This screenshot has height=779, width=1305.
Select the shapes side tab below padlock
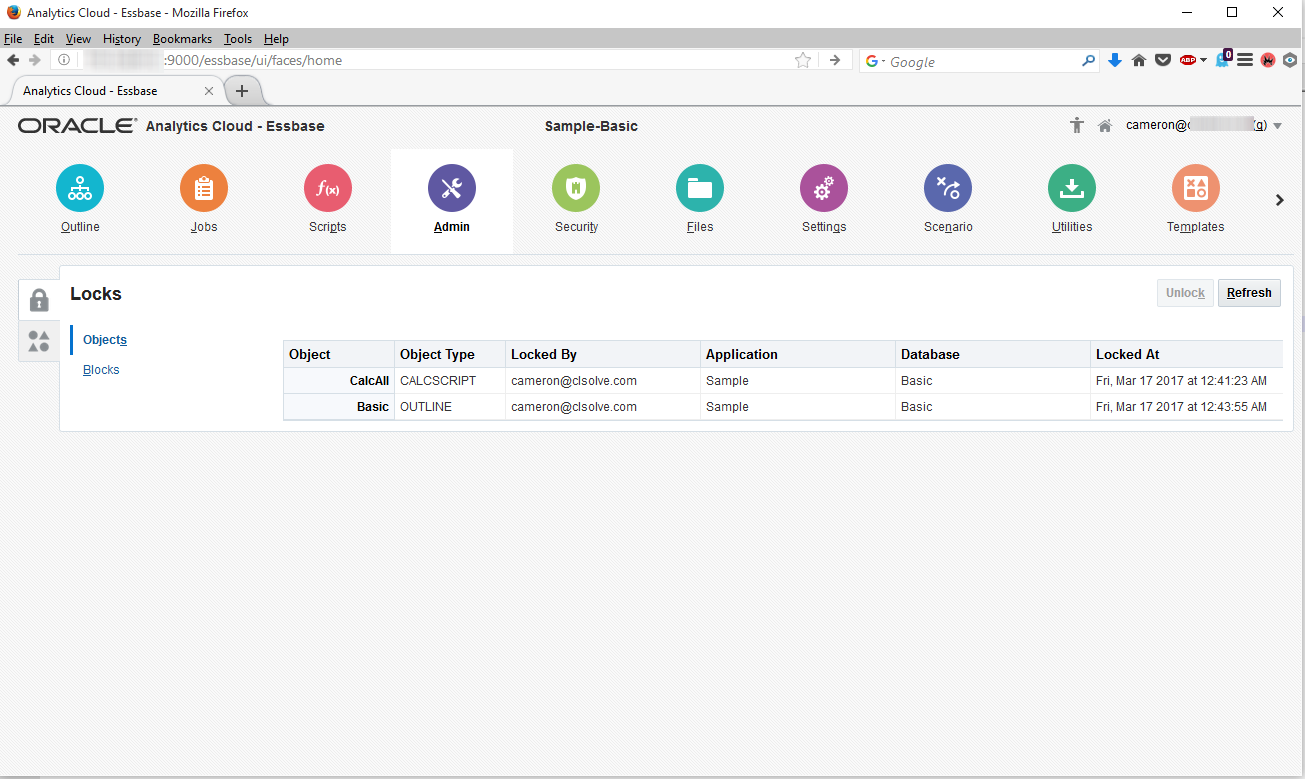click(x=39, y=342)
